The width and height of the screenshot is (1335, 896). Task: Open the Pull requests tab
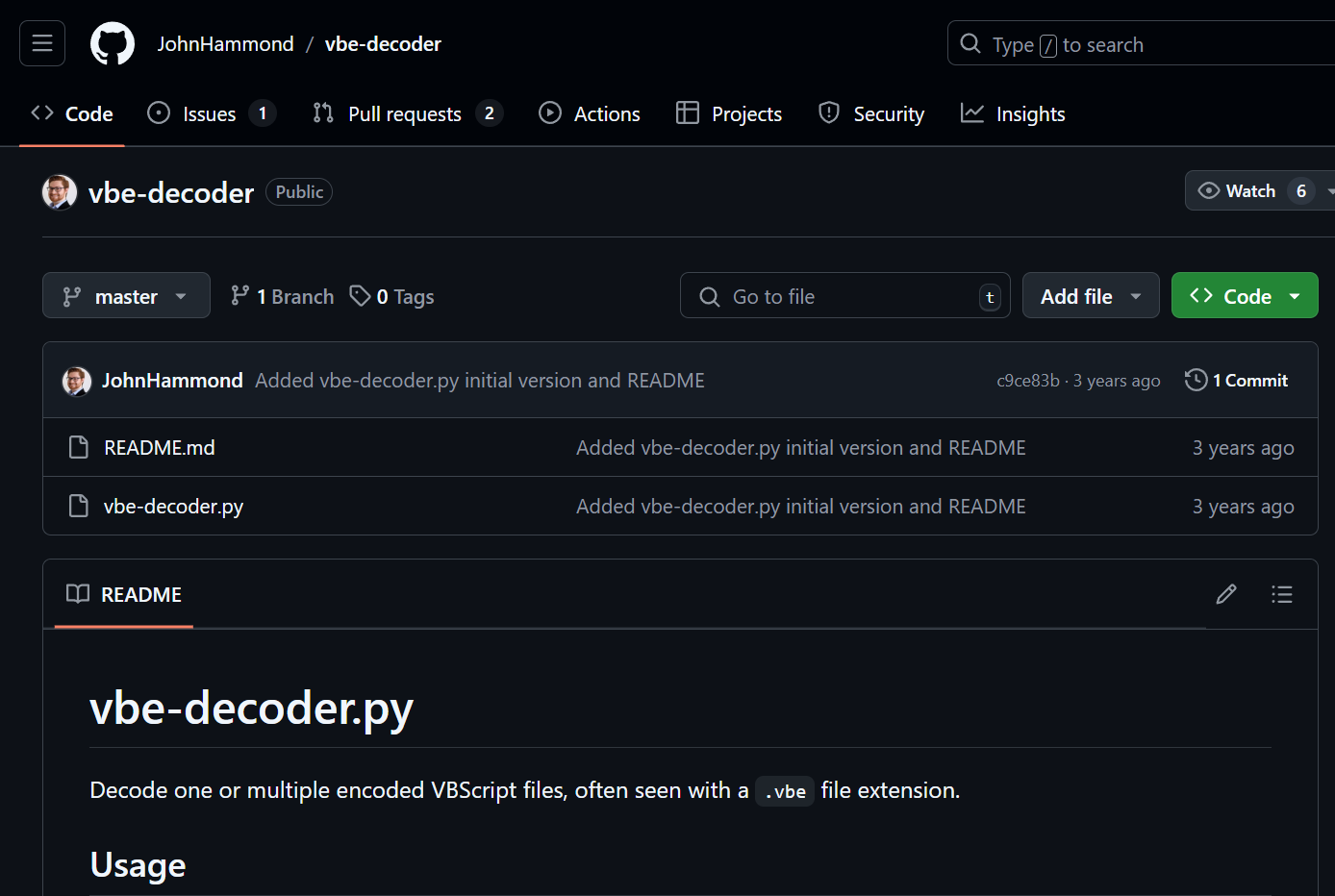[x=408, y=114]
